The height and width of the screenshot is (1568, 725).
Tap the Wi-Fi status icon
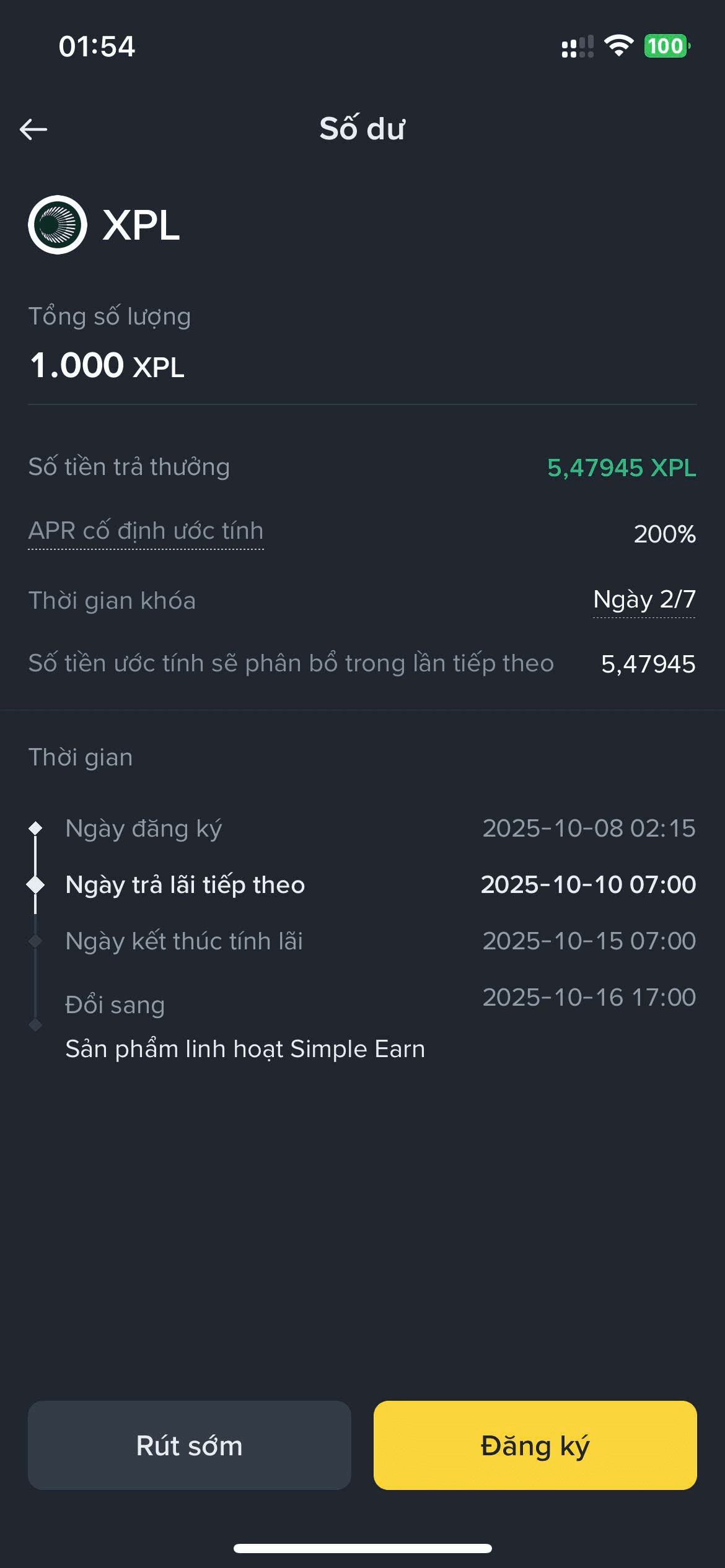(618, 46)
